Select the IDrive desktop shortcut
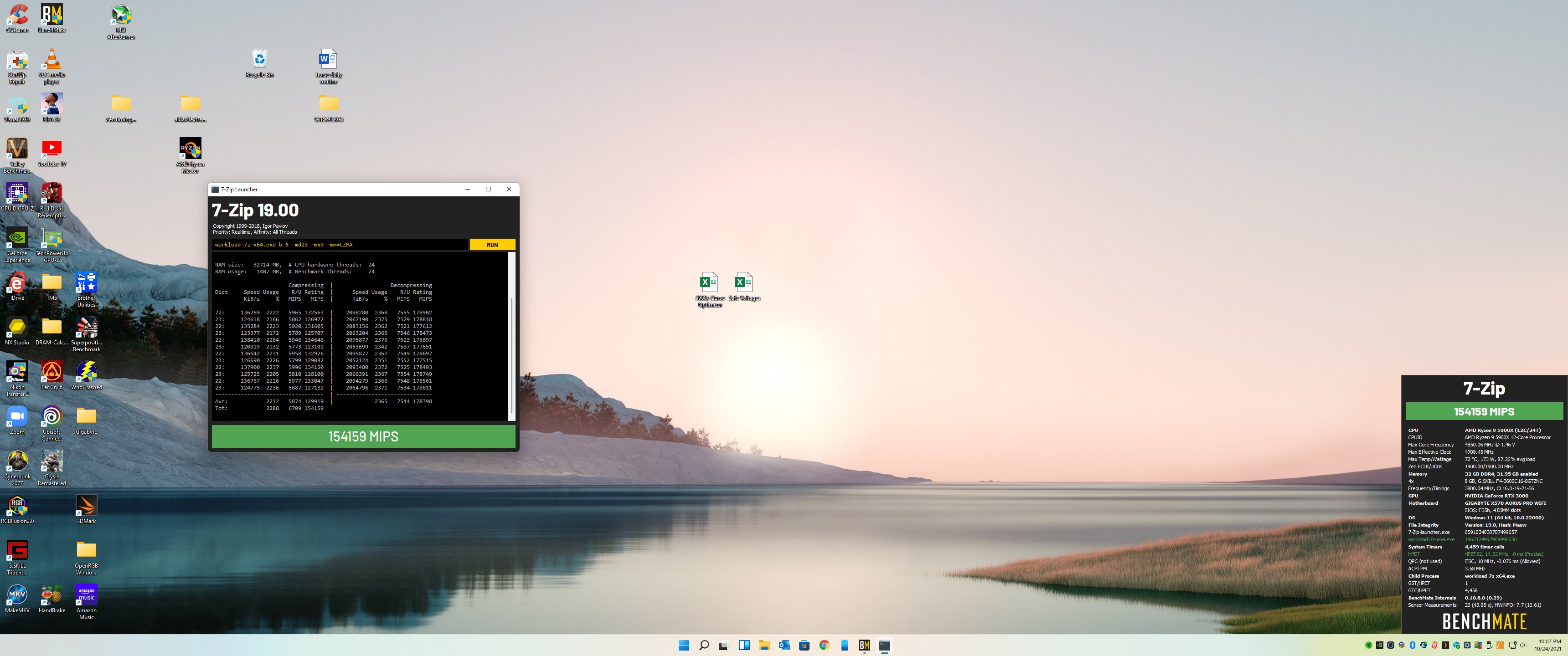Image resolution: width=1568 pixels, height=656 pixels. 17,287
